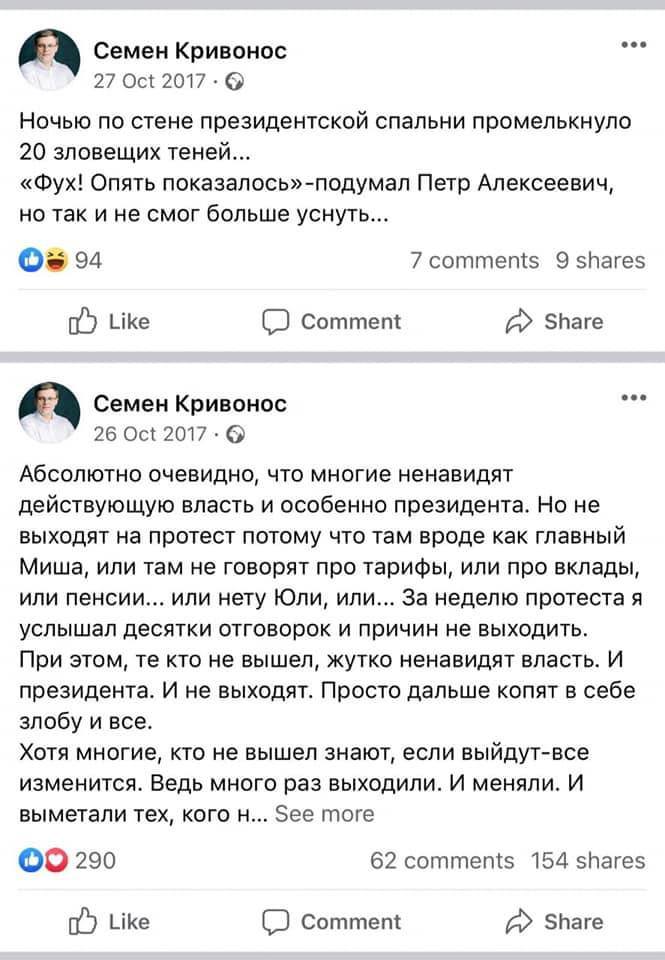This screenshot has height=960, width=665.
Task: Open the three-dot options menu on the top post
Action: pos(632,42)
